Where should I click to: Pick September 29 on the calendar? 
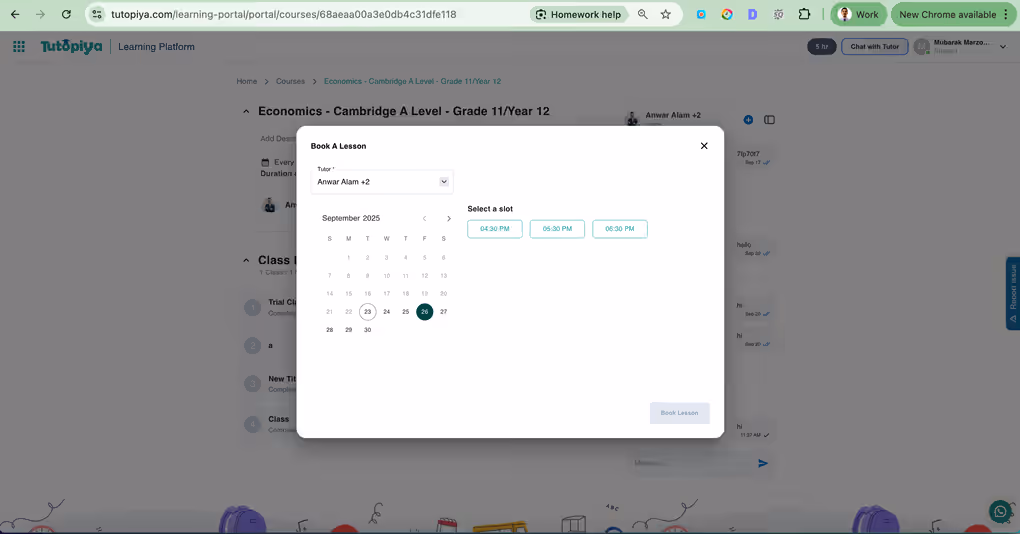pyautogui.click(x=349, y=330)
